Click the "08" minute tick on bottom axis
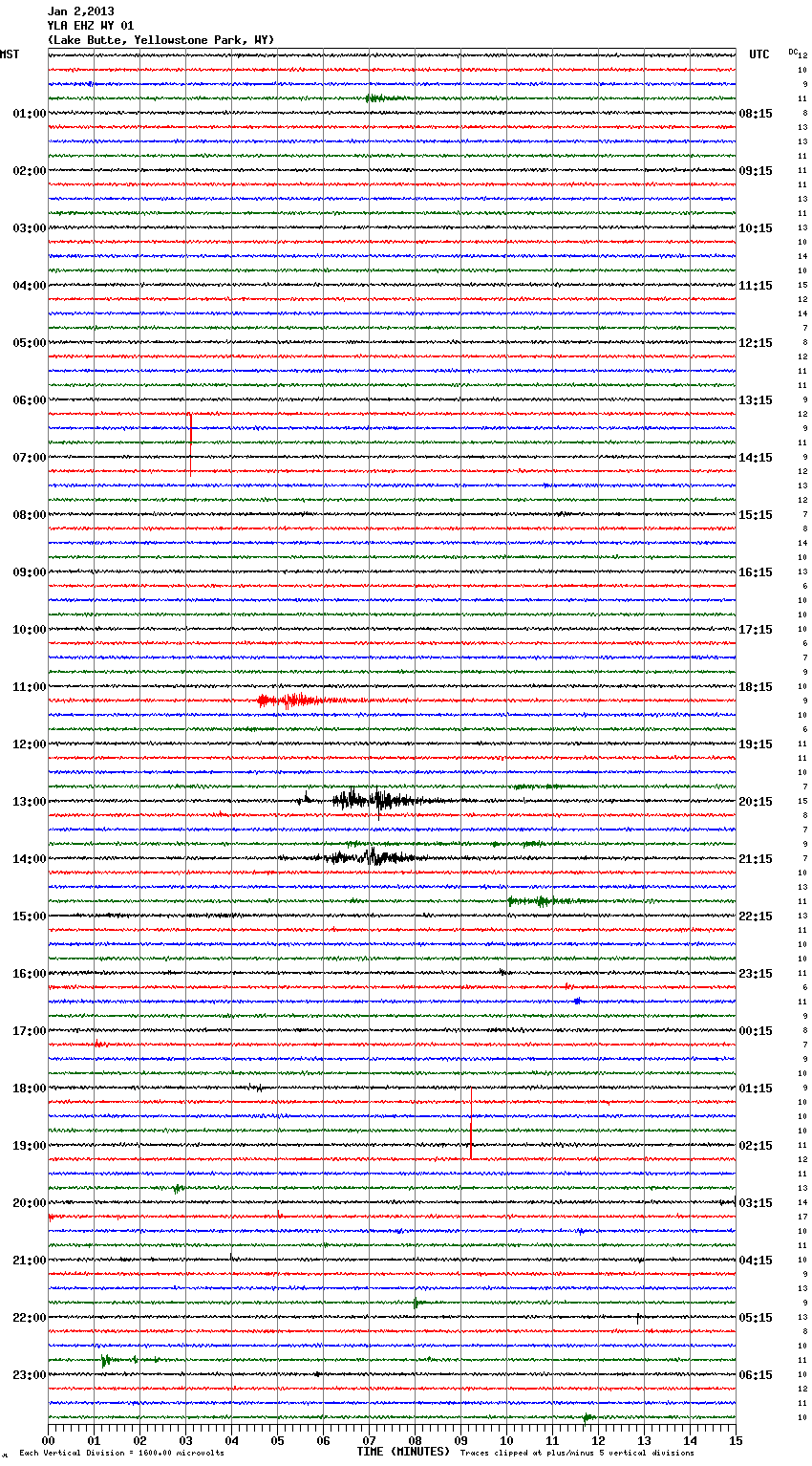 coord(415,1440)
